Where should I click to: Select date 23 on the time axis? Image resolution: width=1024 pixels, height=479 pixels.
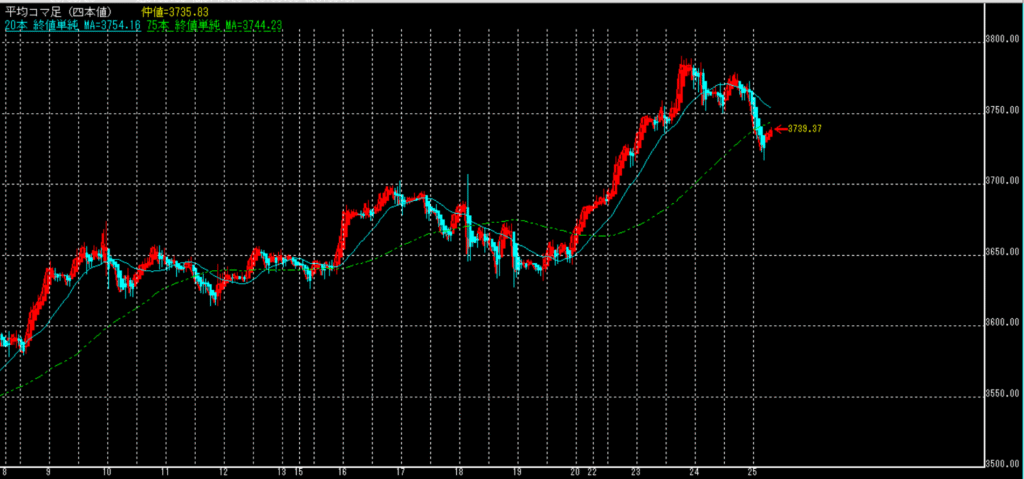click(x=637, y=472)
